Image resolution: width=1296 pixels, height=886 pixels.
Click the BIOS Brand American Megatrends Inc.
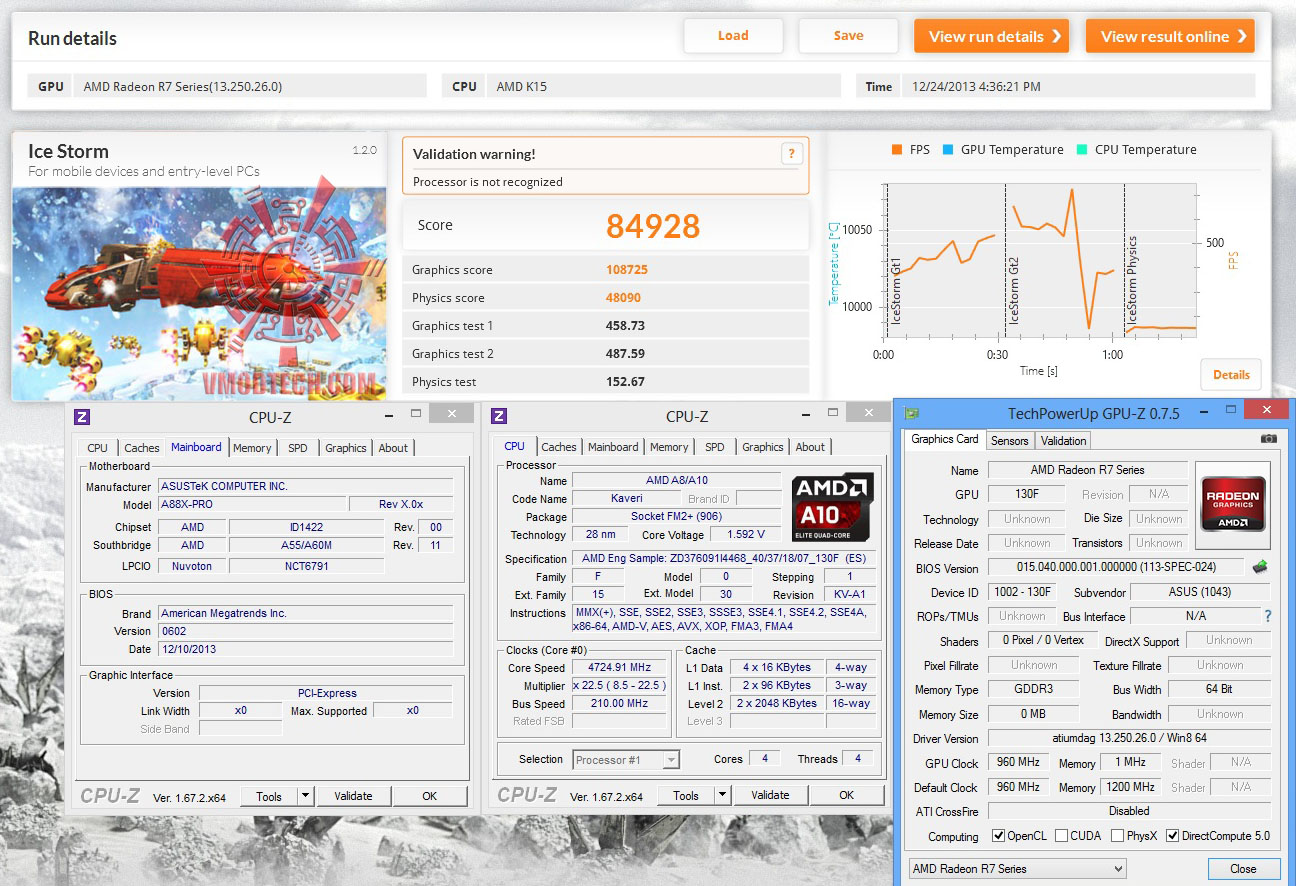[x=305, y=613]
